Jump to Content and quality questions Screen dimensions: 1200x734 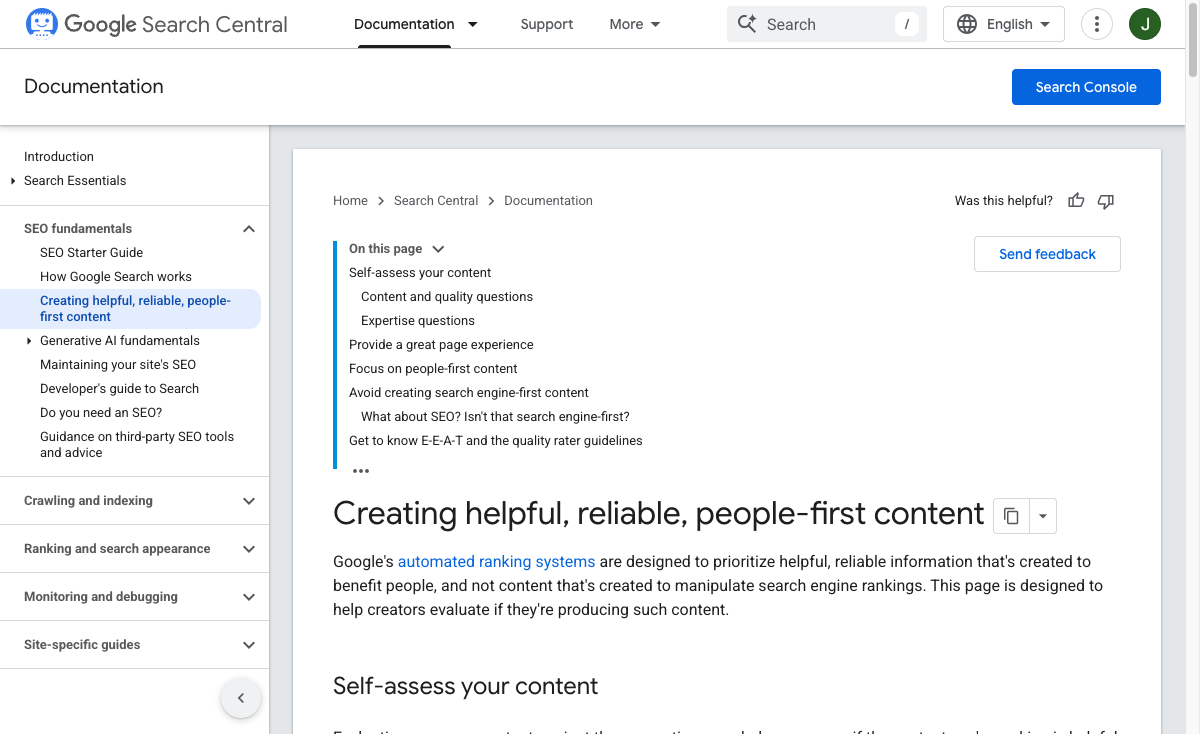[447, 297]
